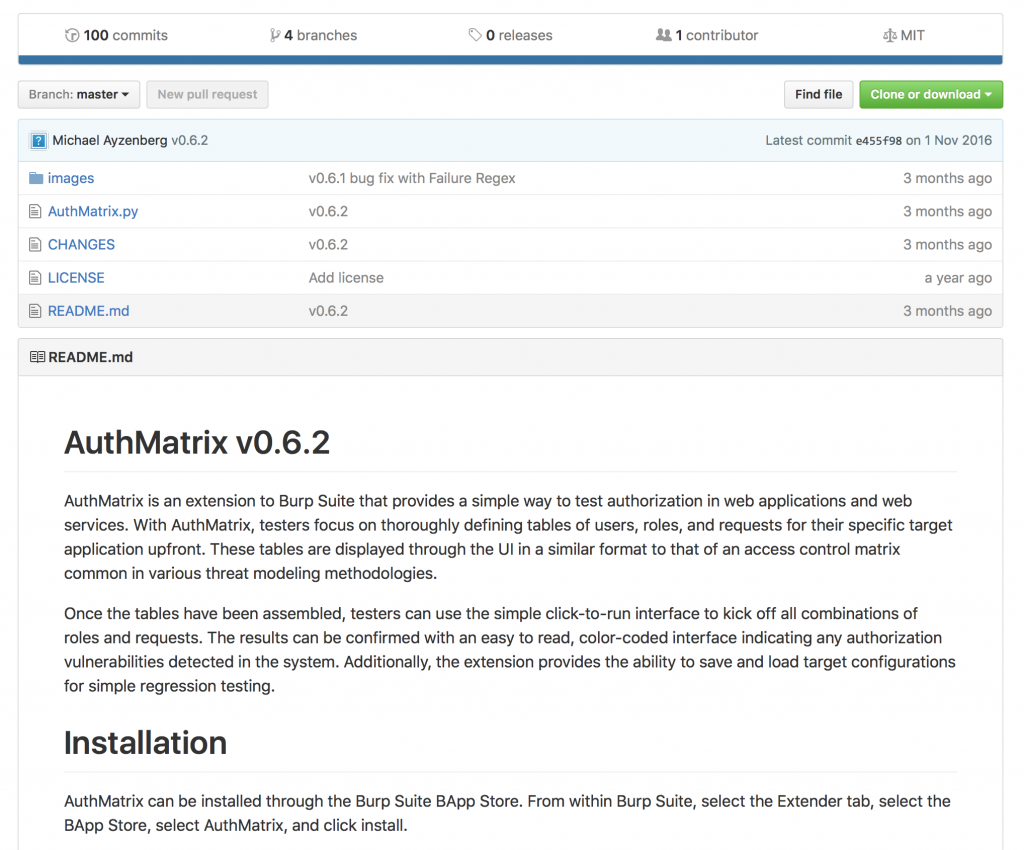Click v0.6.2 commit message in AuthMatrix.py row

click(x=328, y=212)
